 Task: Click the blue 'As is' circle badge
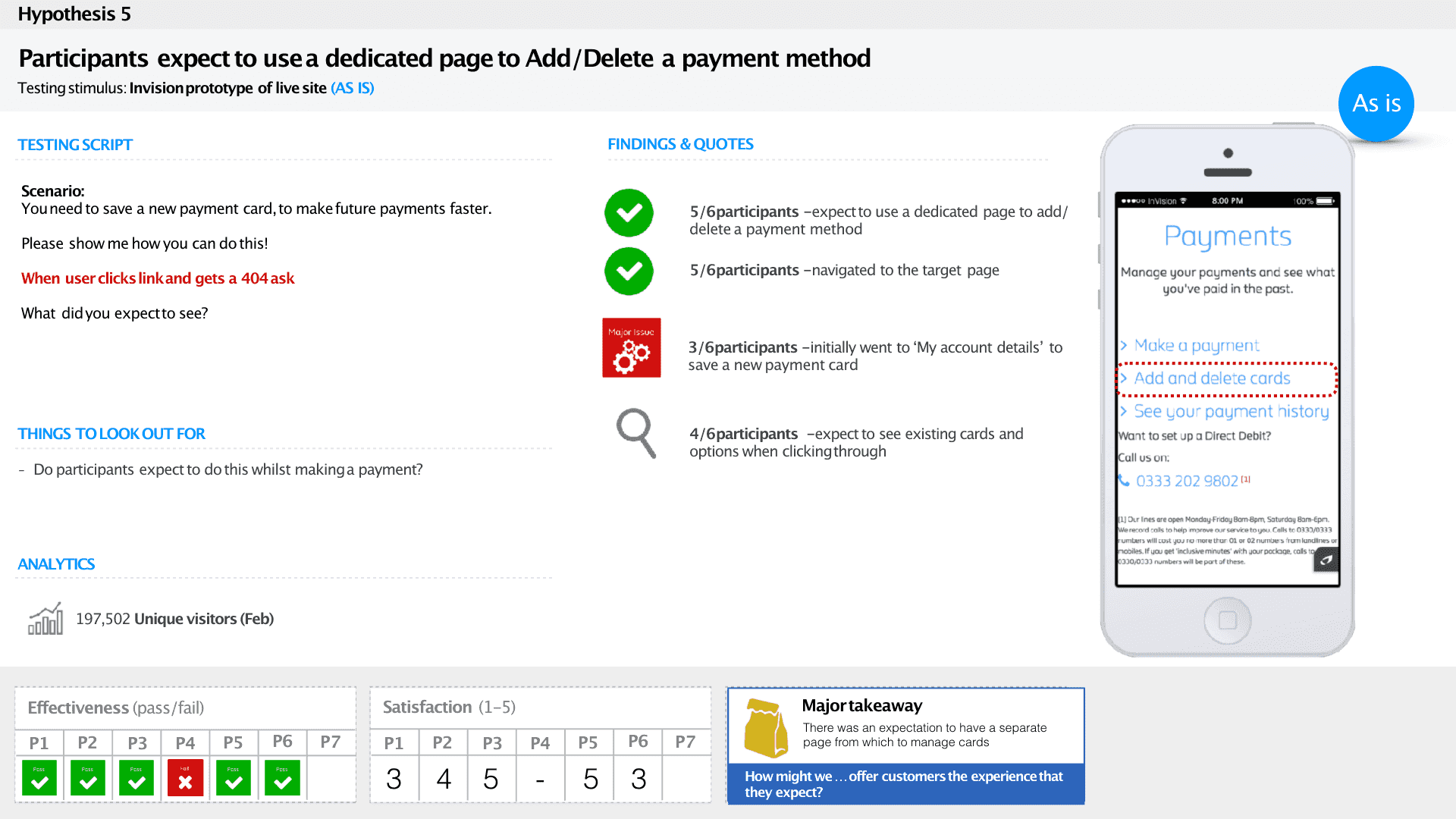(x=1376, y=103)
